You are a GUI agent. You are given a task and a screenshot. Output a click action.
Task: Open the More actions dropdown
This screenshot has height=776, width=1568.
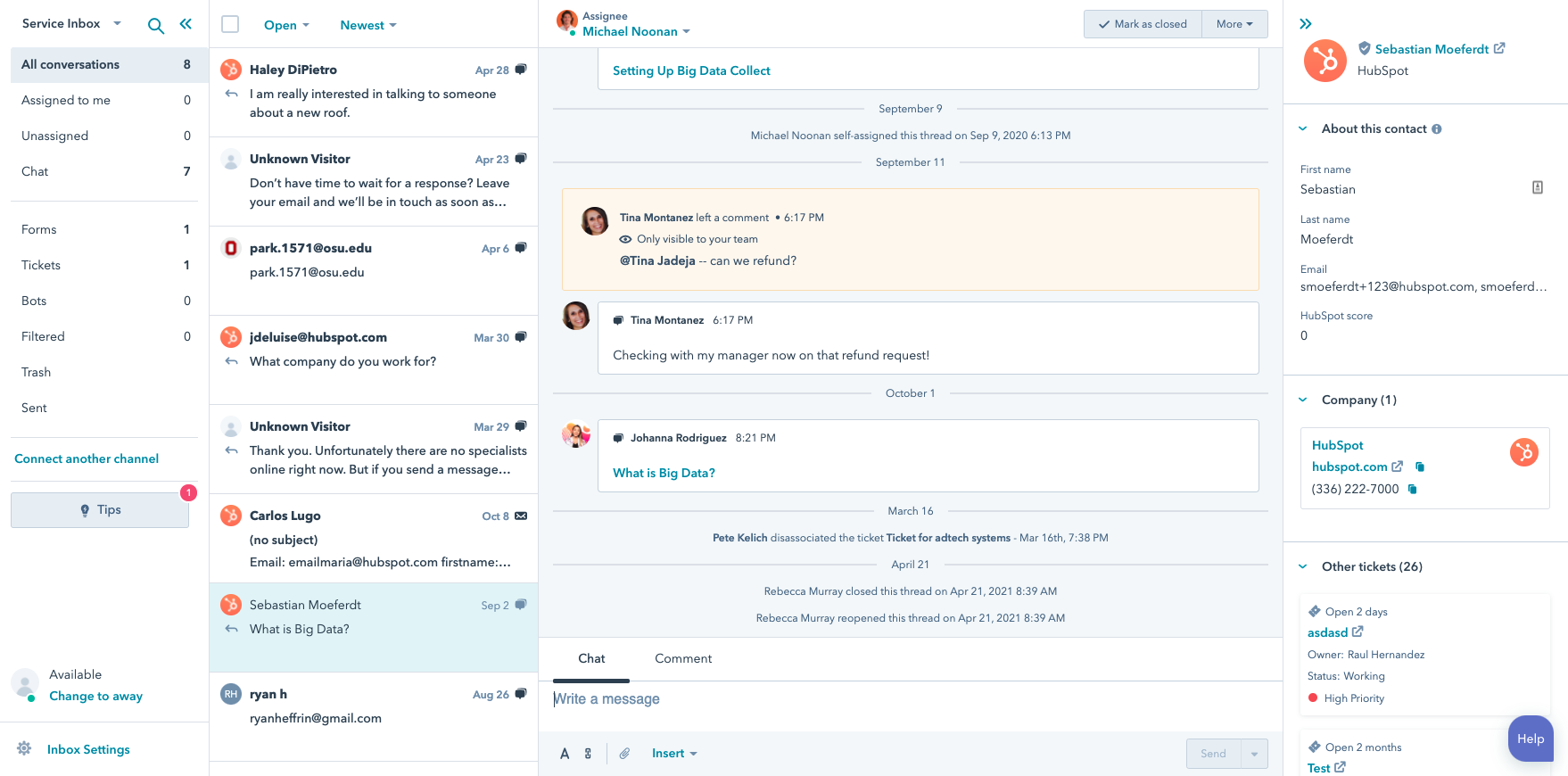point(1234,24)
